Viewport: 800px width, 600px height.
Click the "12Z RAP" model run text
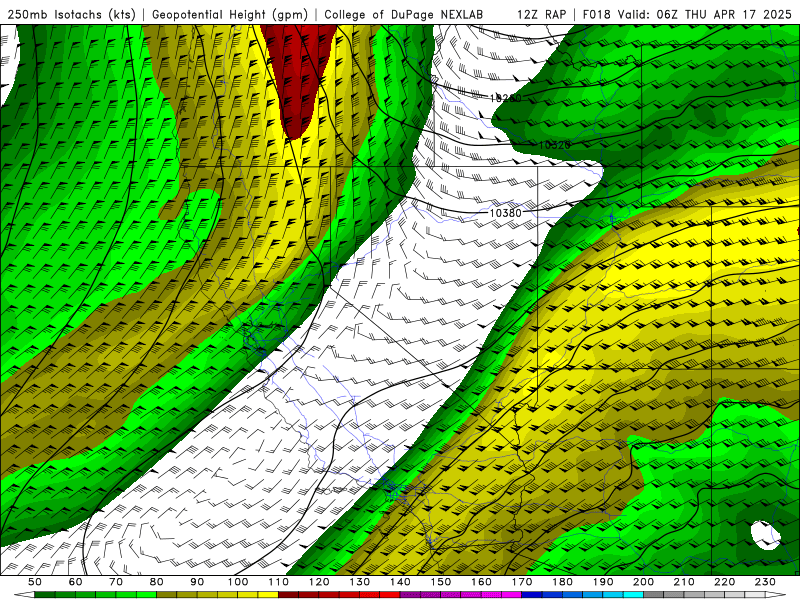click(x=542, y=14)
